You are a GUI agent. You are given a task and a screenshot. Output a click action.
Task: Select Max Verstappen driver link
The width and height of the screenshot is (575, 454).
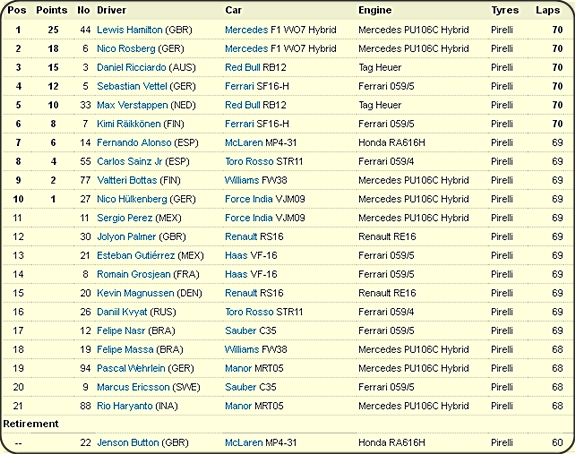[x=132, y=105]
